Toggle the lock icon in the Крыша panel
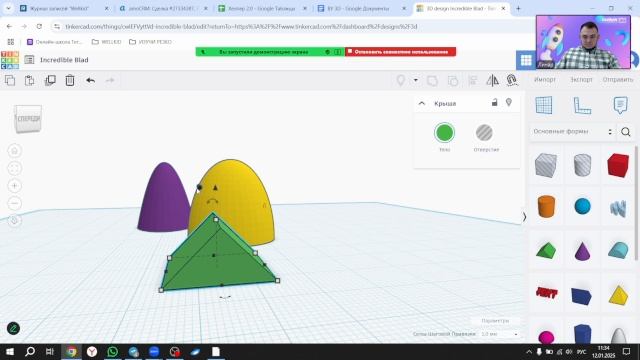Viewport: 640px width, 360px height. (494, 102)
